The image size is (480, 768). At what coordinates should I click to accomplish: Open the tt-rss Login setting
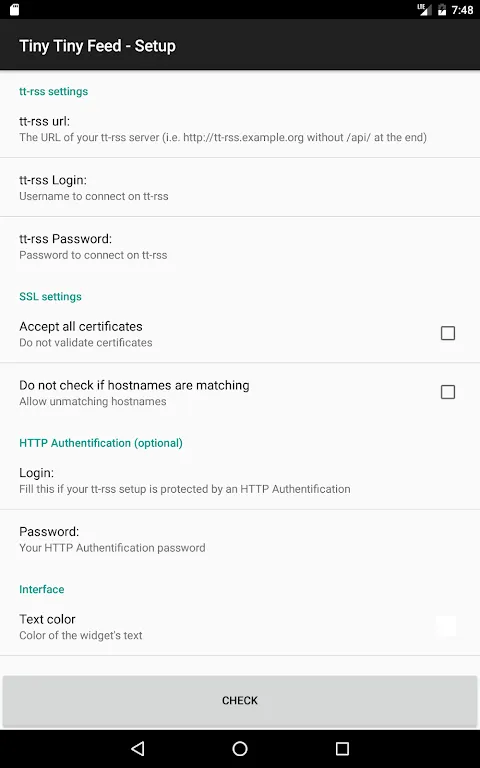point(240,187)
